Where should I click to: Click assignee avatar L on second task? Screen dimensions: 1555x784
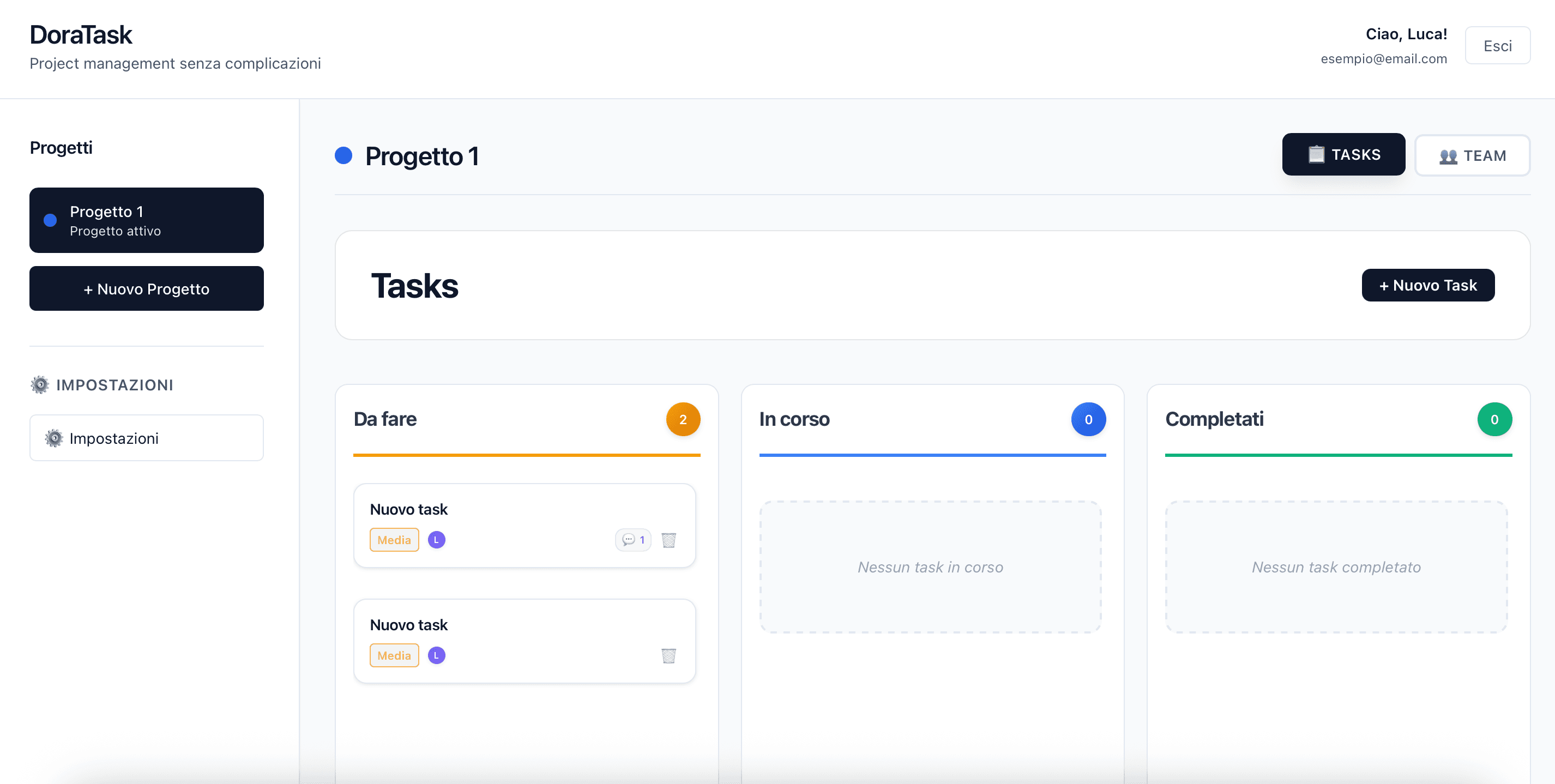coord(436,655)
